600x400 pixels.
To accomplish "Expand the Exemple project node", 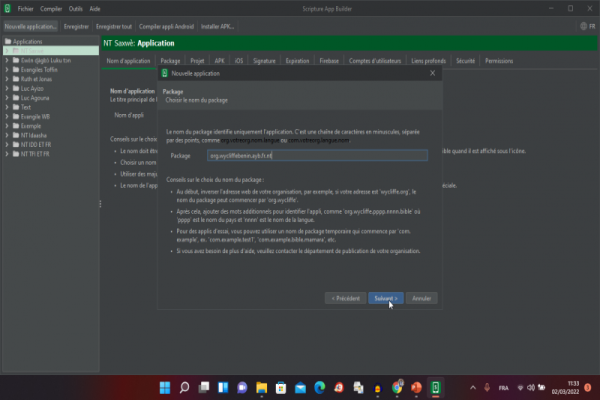I will [x=8, y=126].
